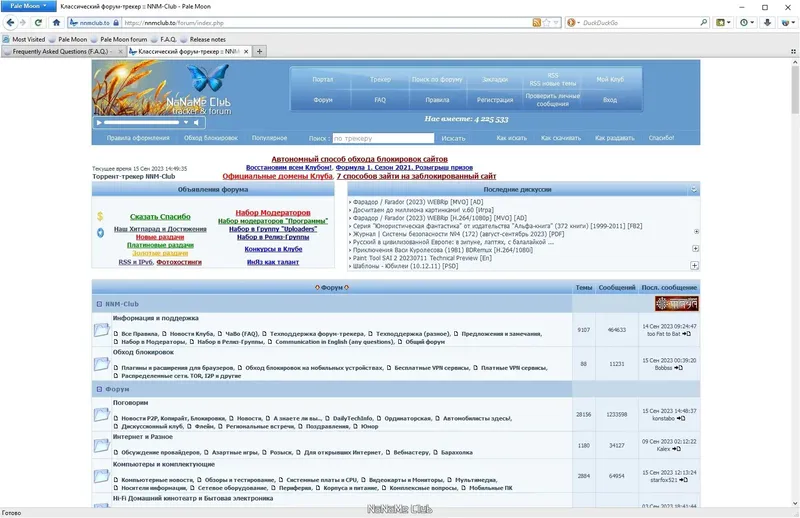The width and height of the screenshot is (800, 518).
Task: Jump to last post by starfox521 icon
Action: pos(684,480)
